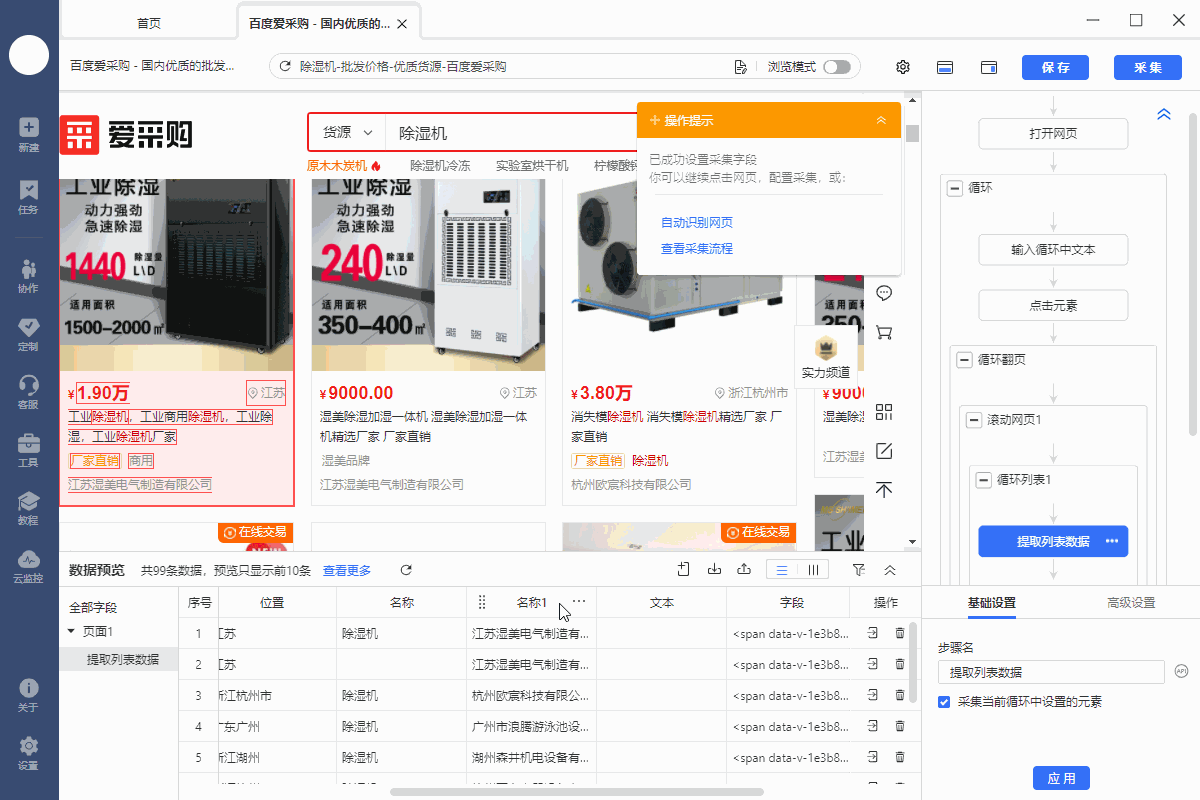Delete data row 1 with the trash icon
This screenshot has height=800, width=1200.
(900, 633)
